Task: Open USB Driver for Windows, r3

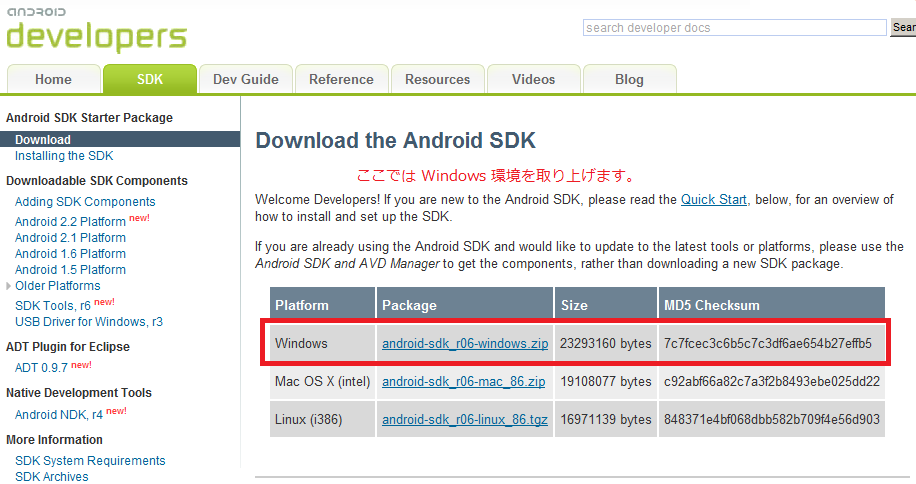Action: [89, 322]
